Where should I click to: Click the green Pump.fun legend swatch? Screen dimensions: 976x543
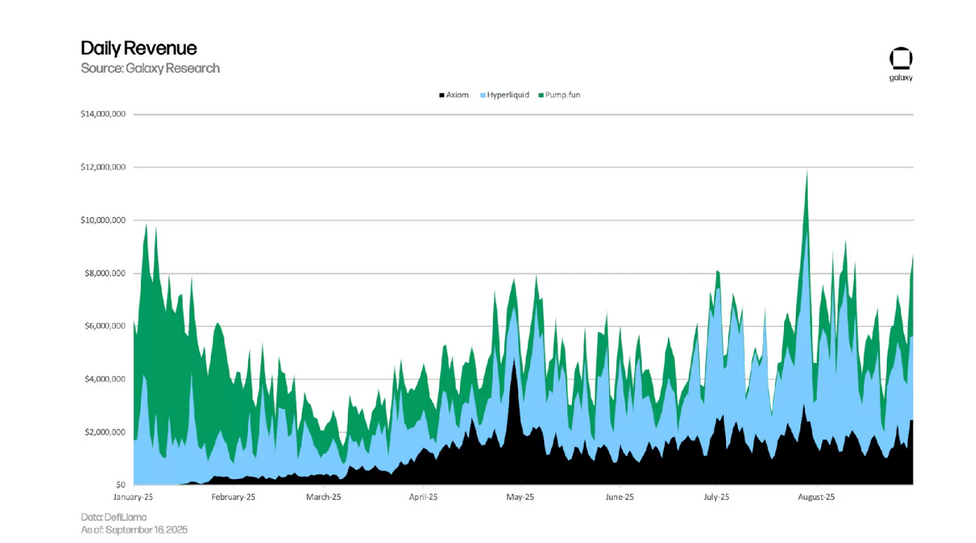tap(540, 95)
